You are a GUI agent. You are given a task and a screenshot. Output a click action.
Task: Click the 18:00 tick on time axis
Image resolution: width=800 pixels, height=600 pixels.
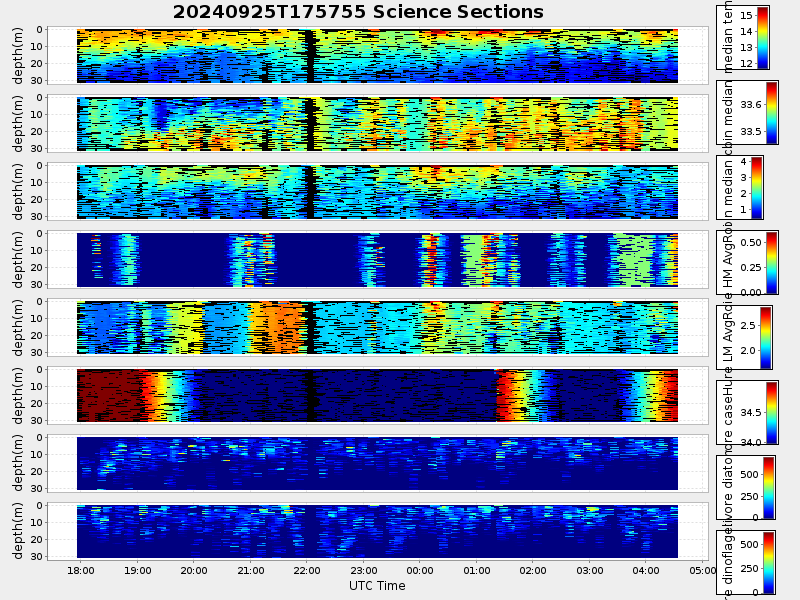click(x=81, y=571)
